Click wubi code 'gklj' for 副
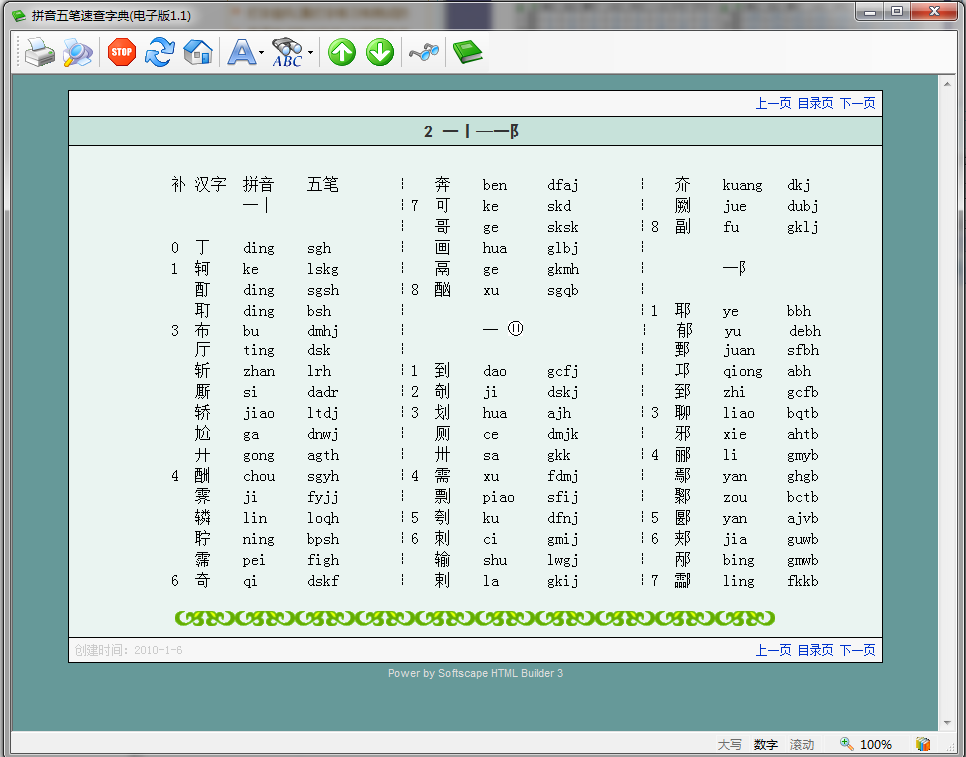The width and height of the screenshot is (966, 757). (803, 227)
